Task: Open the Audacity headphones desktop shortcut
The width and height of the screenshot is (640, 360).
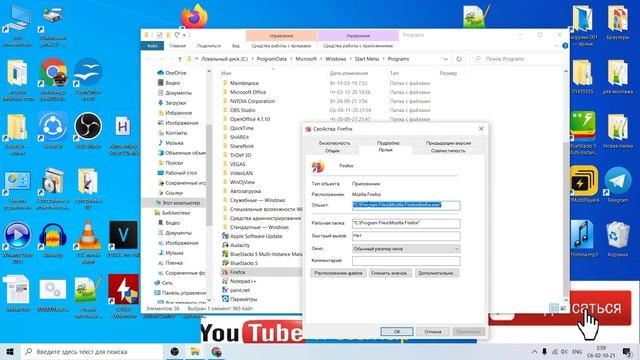Action: click(53, 240)
